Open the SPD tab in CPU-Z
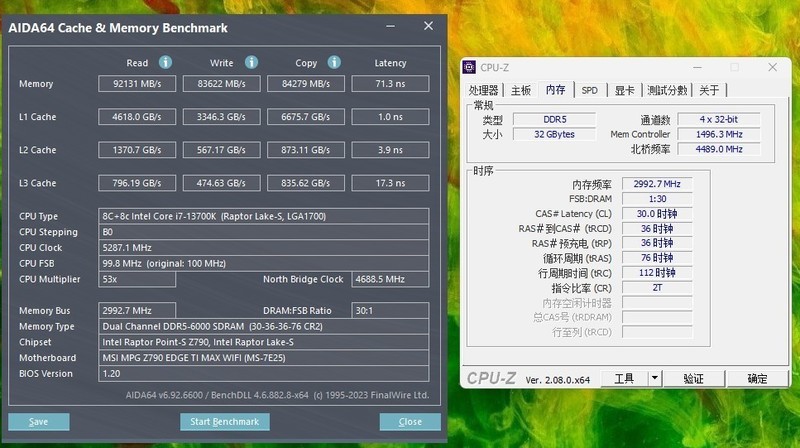The height and width of the screenshot is (448, 800). point(590,90)
